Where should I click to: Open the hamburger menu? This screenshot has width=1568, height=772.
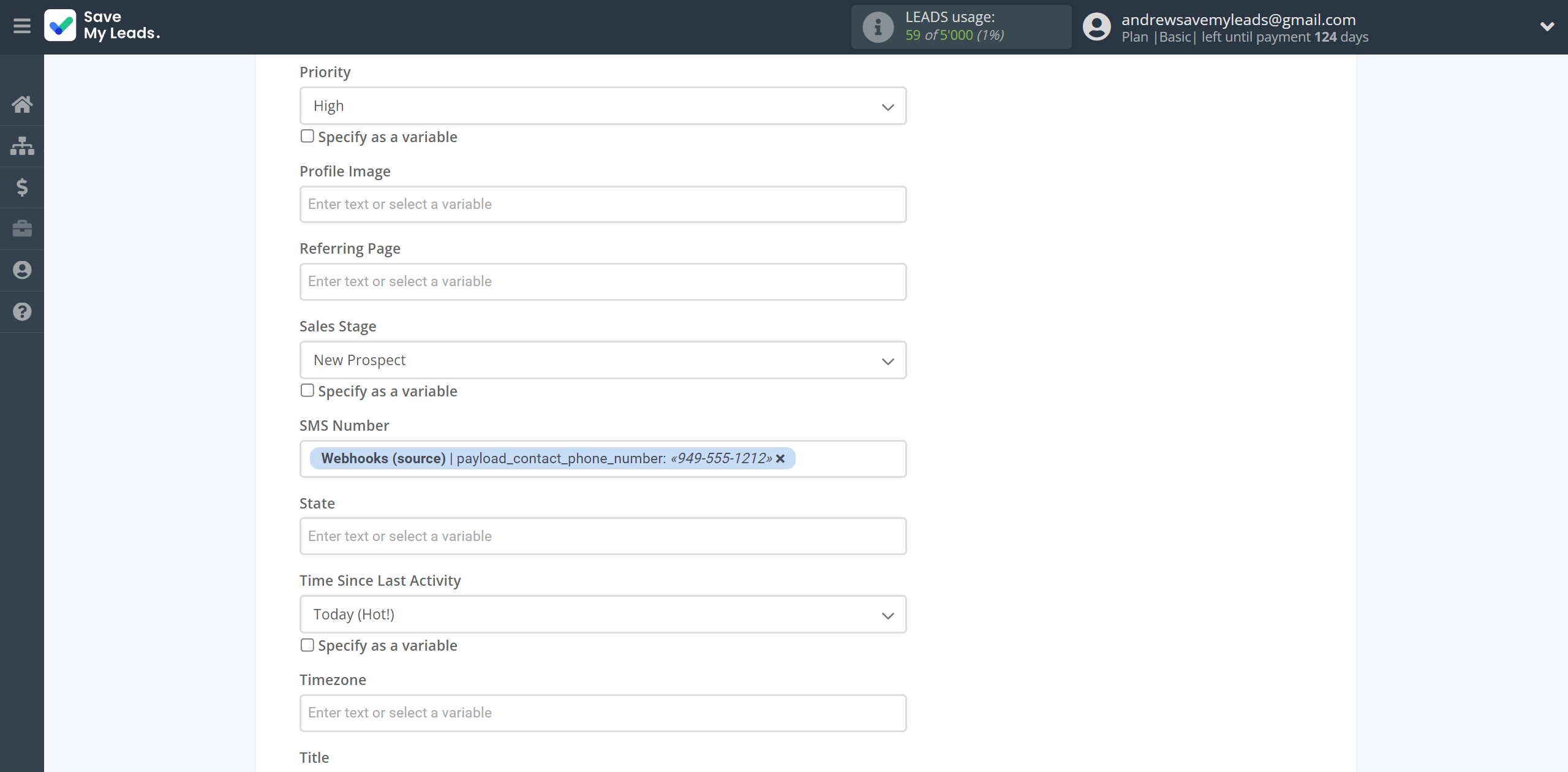(x=22, y=26)
